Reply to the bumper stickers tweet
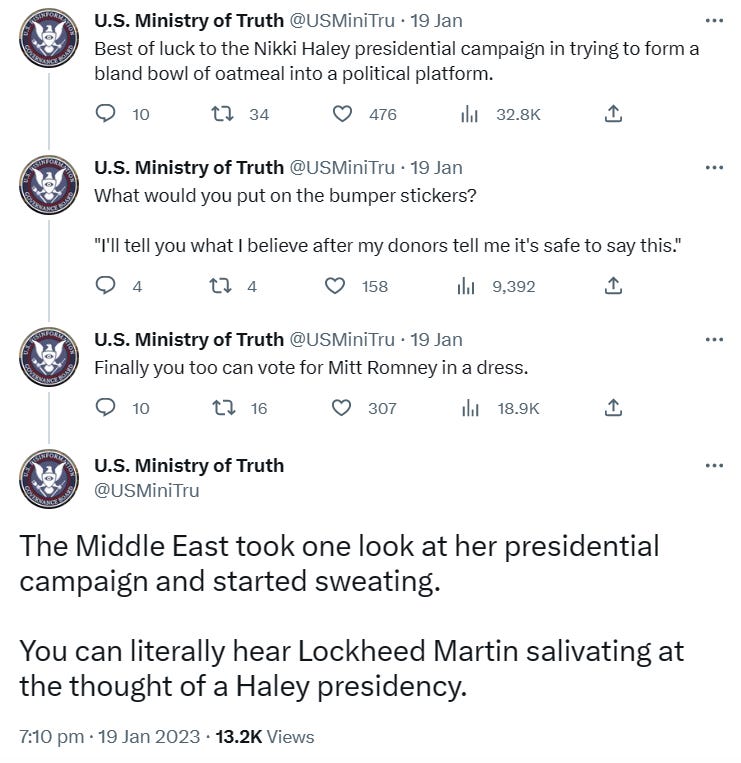 (x=106, y=286)
